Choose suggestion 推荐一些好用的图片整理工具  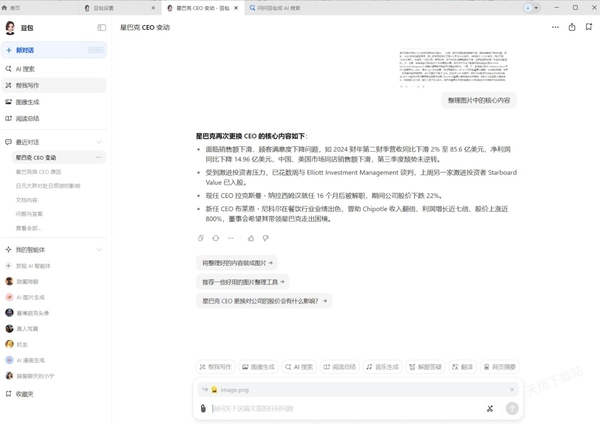tap(243, 282)
